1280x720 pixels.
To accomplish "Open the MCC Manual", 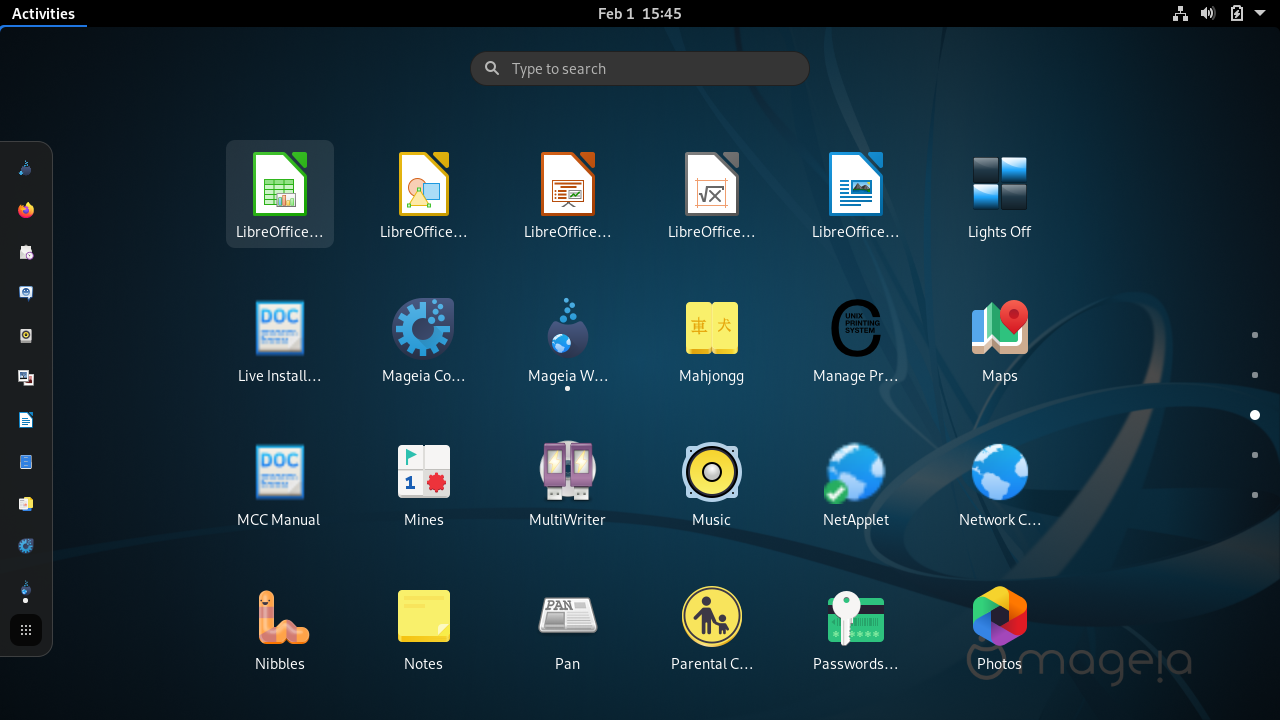I will pyautogui.click(x=280, y=482).
